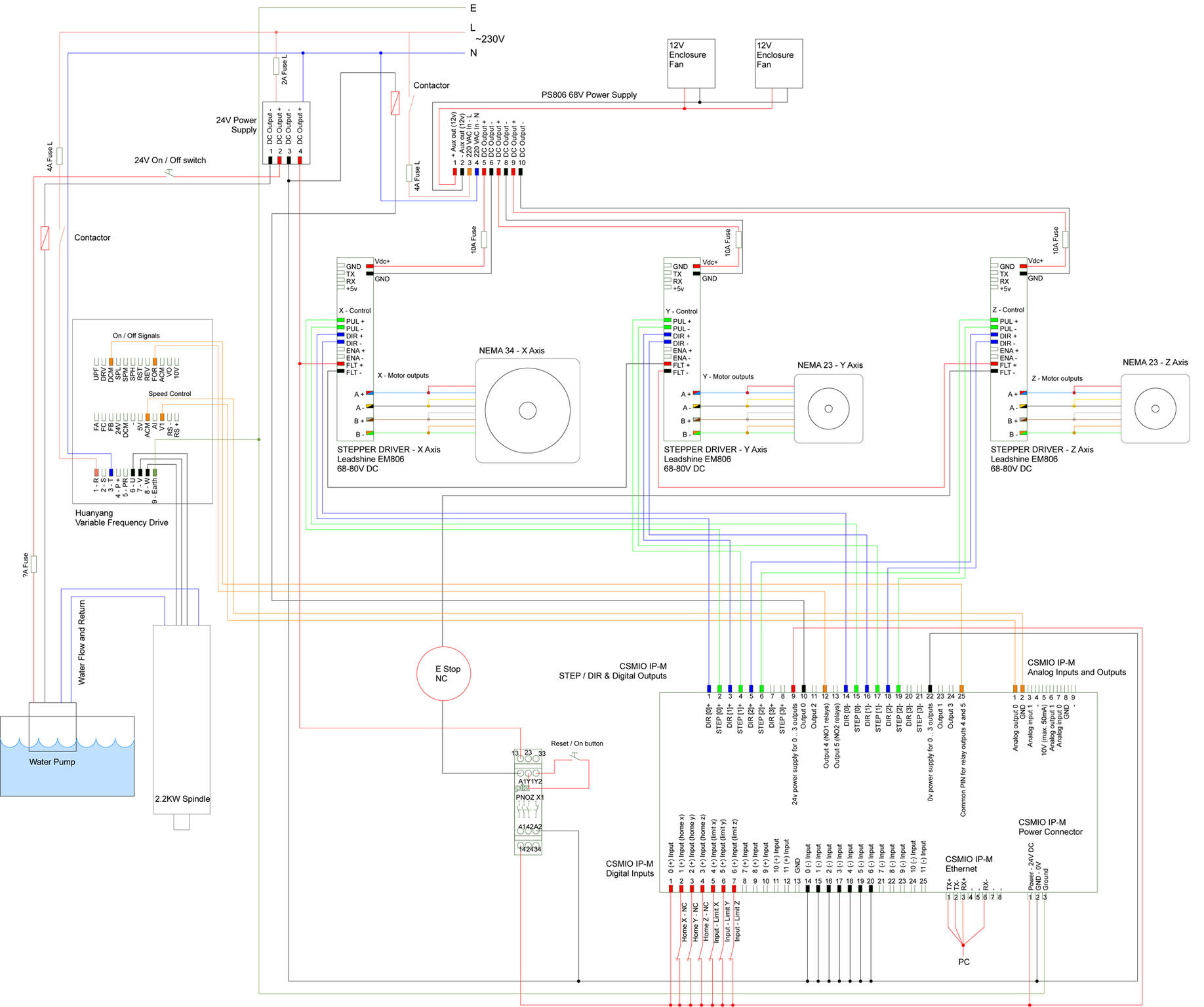Click the A + motor output terminal of X driver

[370, 393]
